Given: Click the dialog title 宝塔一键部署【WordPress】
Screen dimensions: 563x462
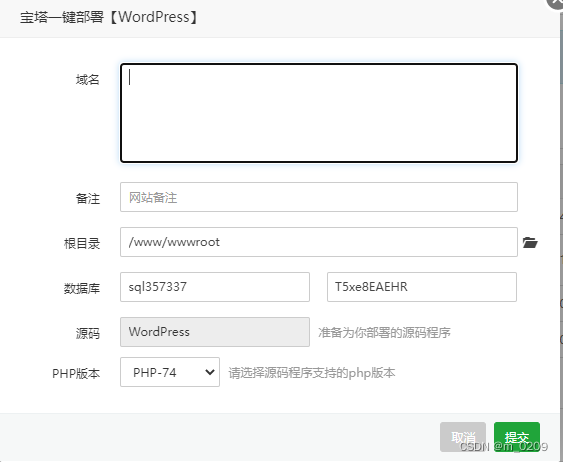Looking at the screenshot, I should pyautogui.click(x=109, y=17).
